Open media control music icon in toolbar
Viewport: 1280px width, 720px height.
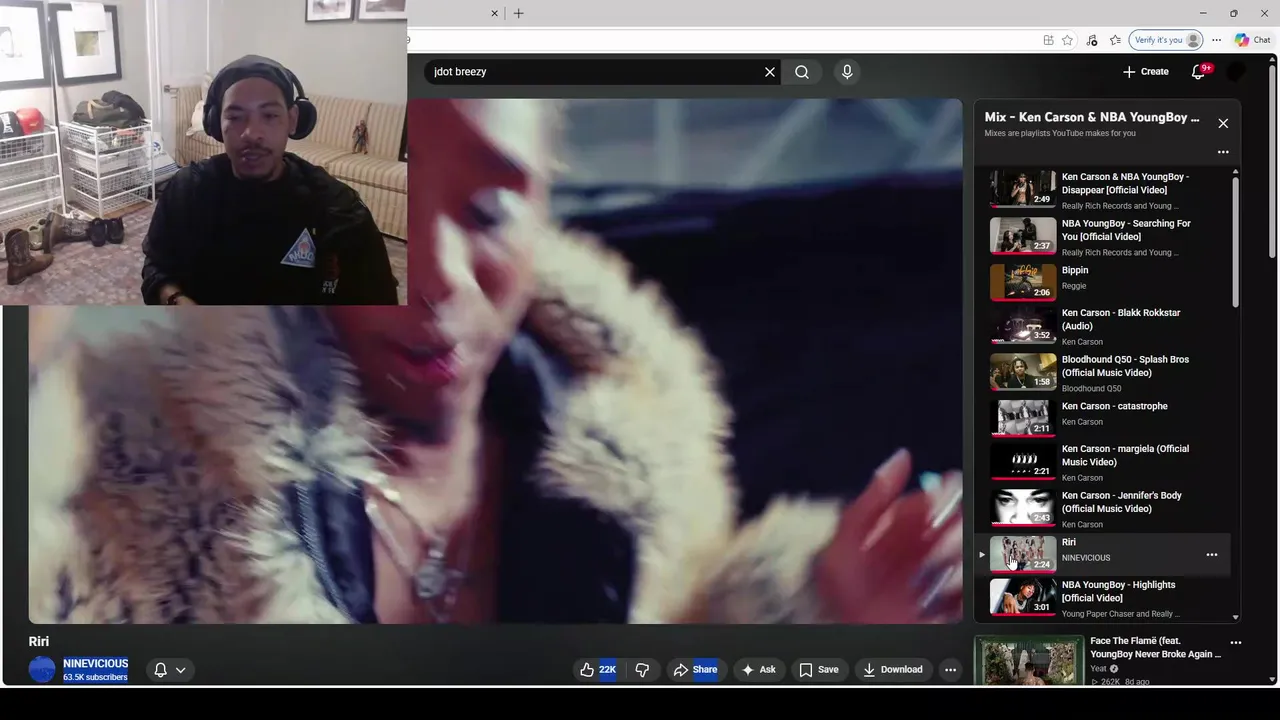tap(1091, 40)
